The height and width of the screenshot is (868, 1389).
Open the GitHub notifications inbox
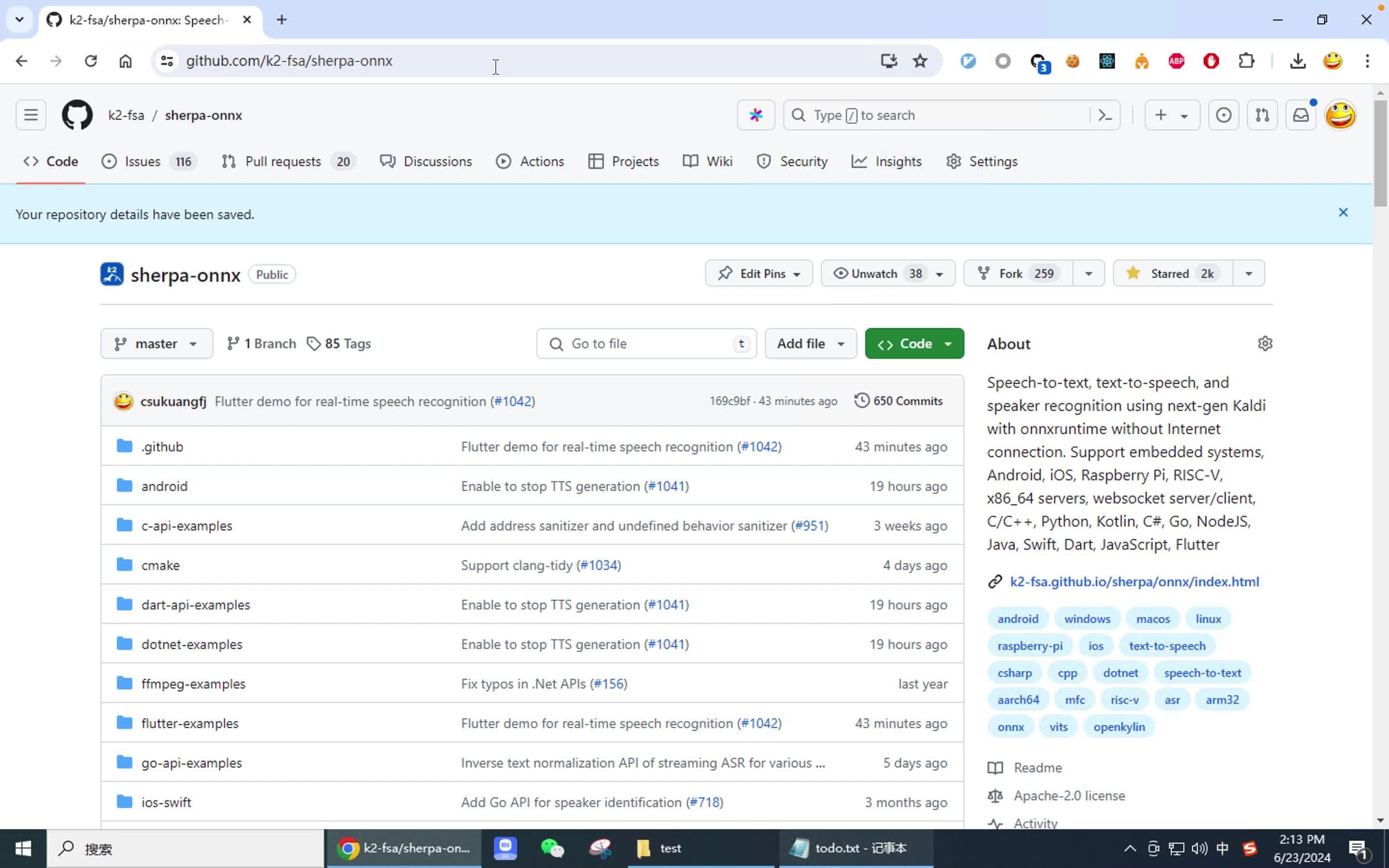pos(1300,115)
